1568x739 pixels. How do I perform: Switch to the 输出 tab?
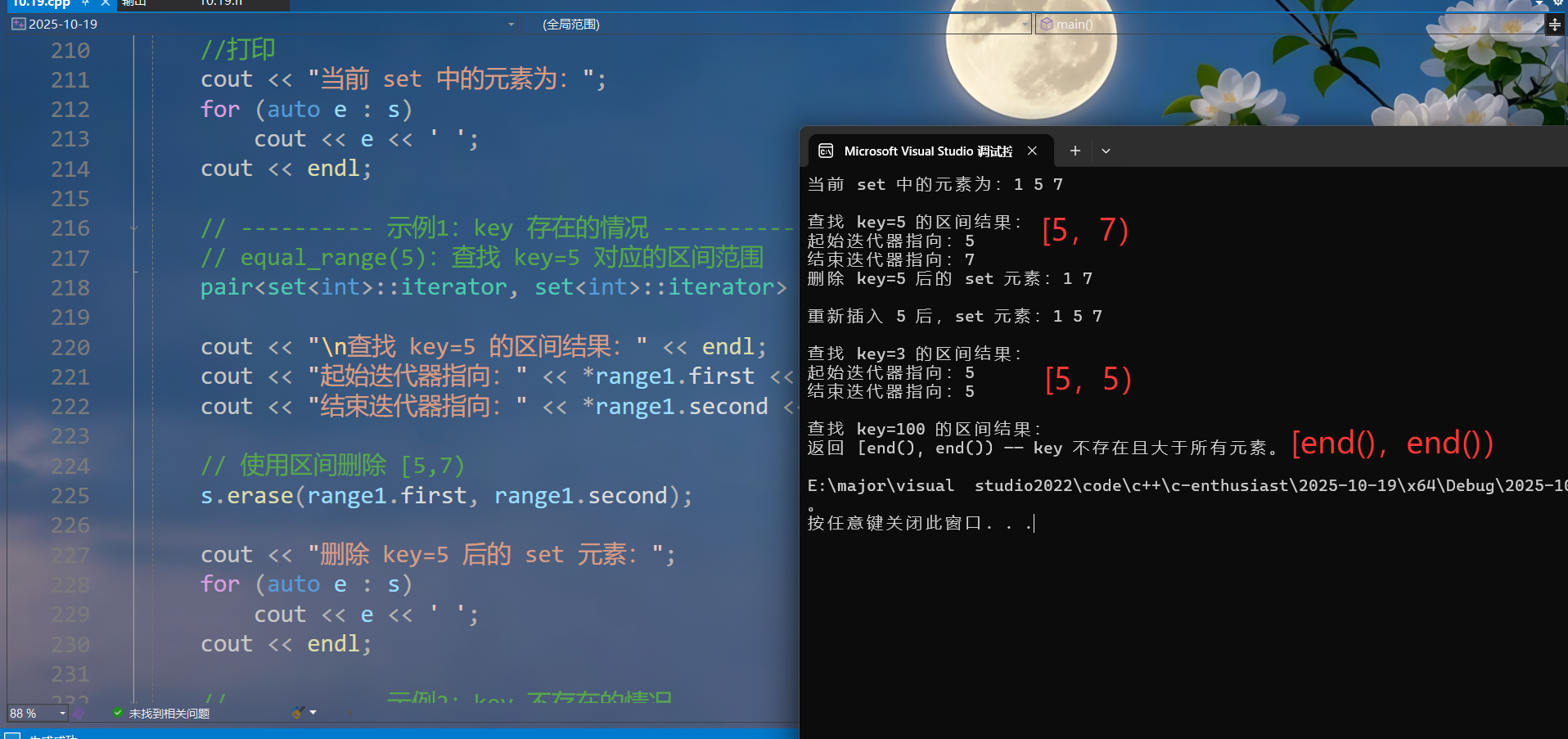tap(135, 4)
